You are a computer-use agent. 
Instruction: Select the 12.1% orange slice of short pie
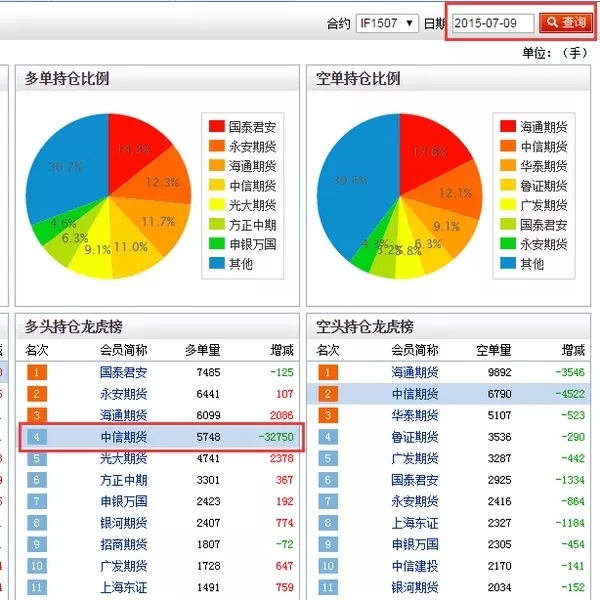(x=453, y=191)
